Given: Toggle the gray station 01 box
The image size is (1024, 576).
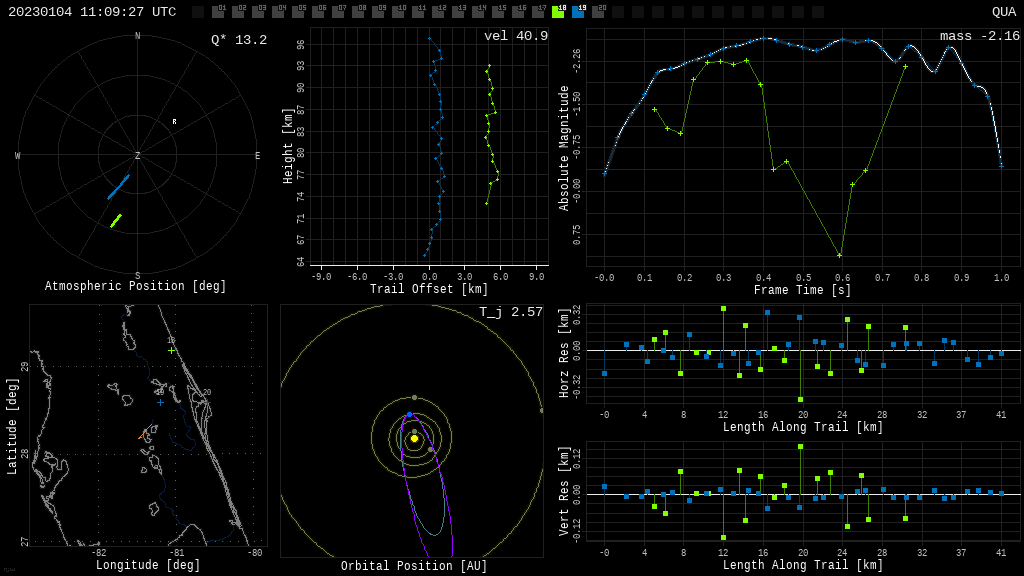Looking at the screenshot, I should pyautogui.click(x=218, y=12).
